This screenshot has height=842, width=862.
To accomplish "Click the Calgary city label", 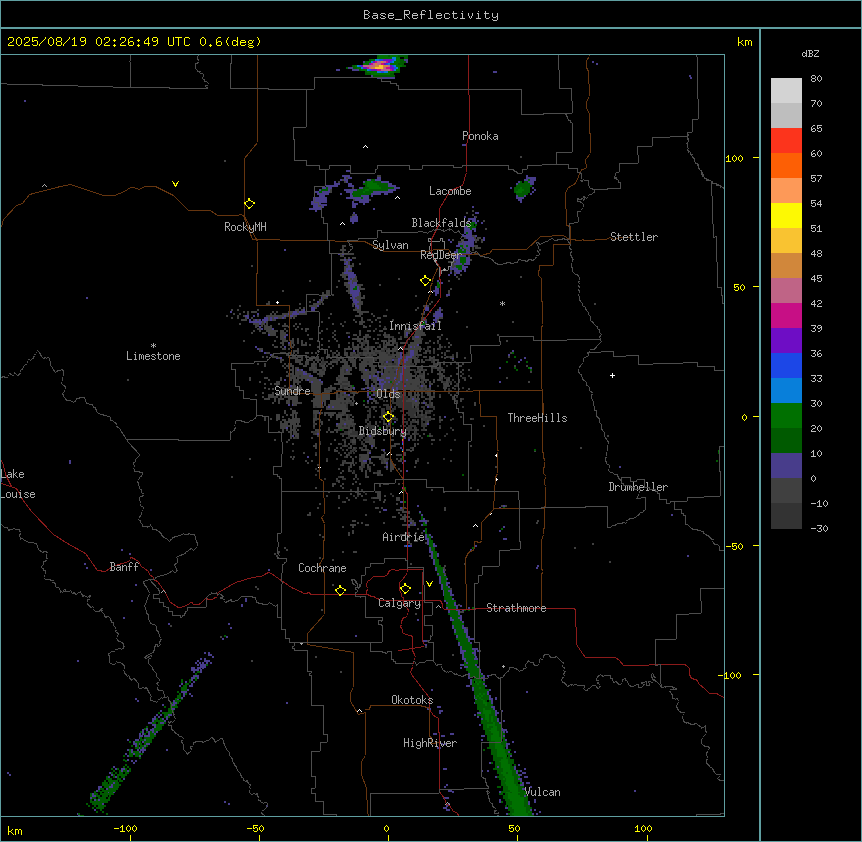I will [399, 603].
